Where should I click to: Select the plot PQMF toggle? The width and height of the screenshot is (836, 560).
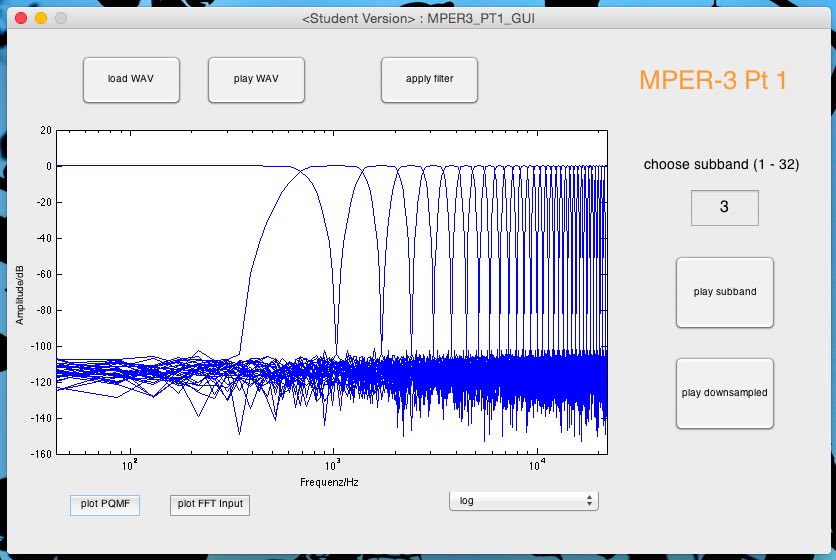(105, 505)
